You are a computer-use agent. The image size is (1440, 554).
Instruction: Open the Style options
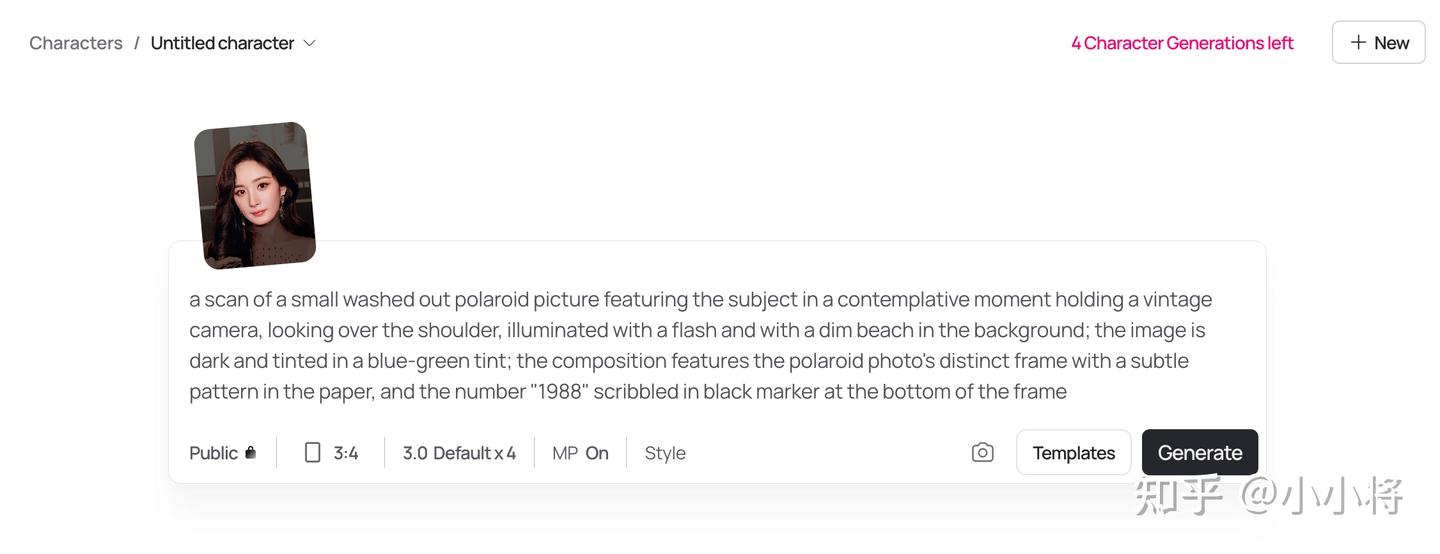665,453
